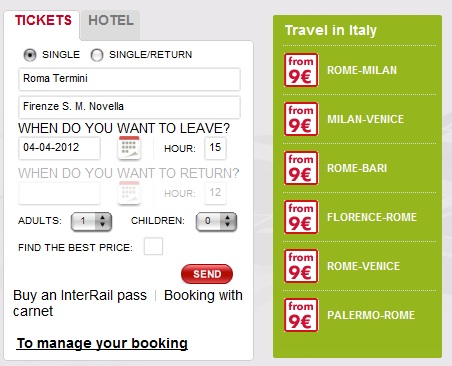
Task: Click the departure hour field showing 15
Action: 215,148
